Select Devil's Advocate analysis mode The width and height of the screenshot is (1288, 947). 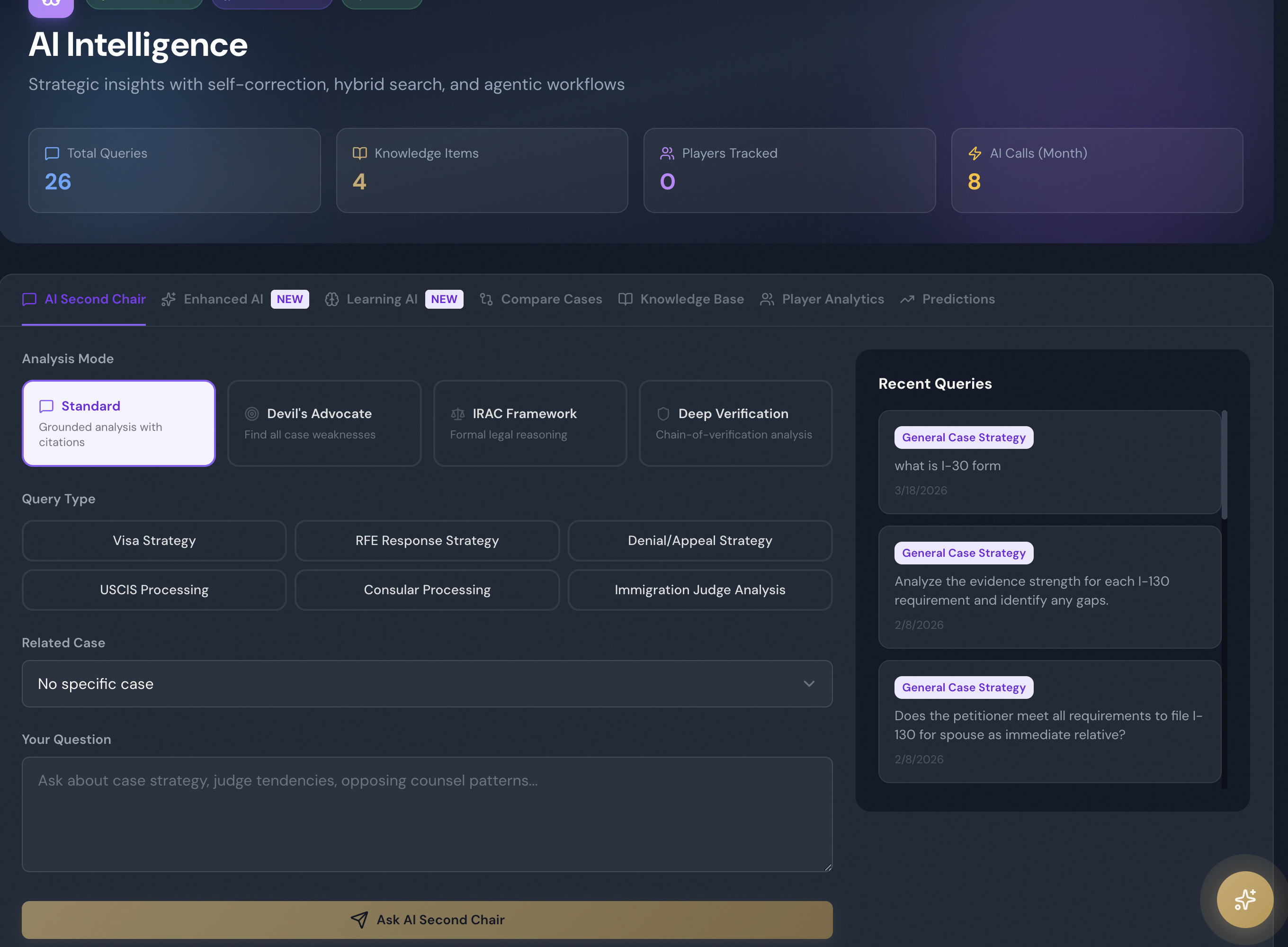point(324,423)
